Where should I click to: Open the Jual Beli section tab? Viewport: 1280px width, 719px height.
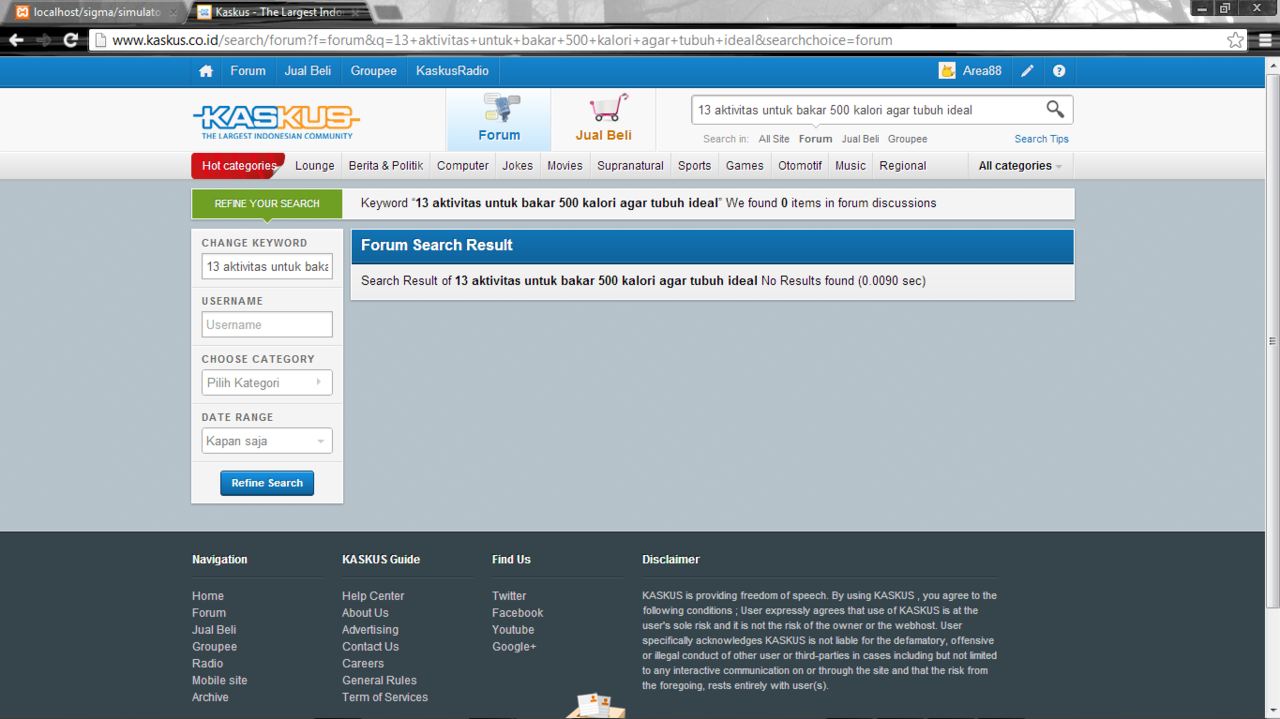tap(603, 119)
